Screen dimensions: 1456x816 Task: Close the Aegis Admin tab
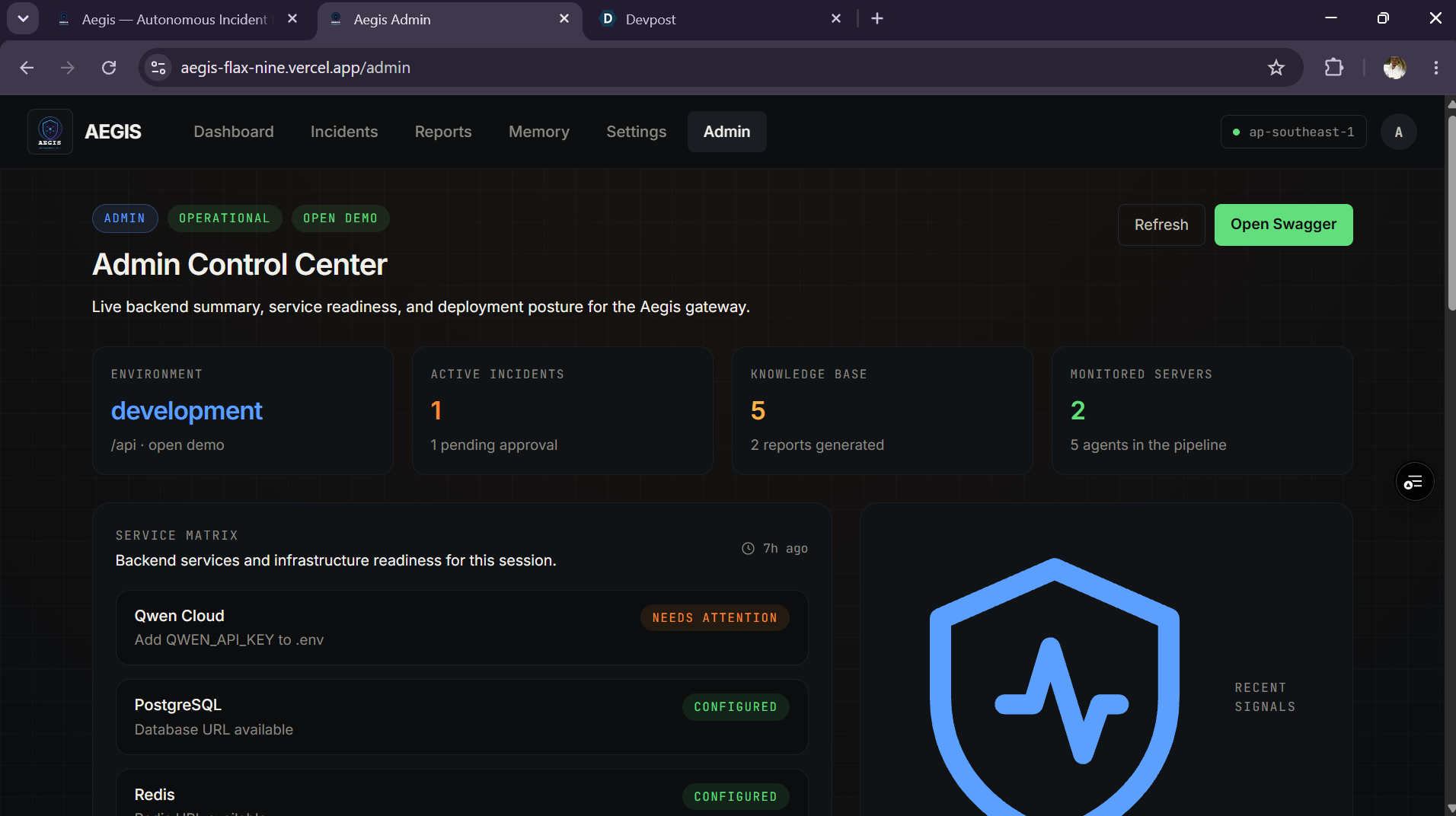click(564, 18)
